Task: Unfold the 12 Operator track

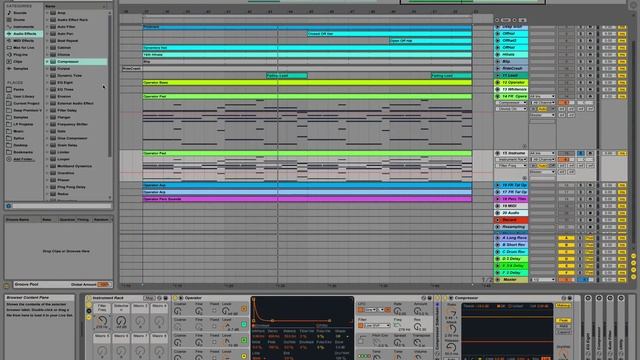Action: tap(498, 82)
